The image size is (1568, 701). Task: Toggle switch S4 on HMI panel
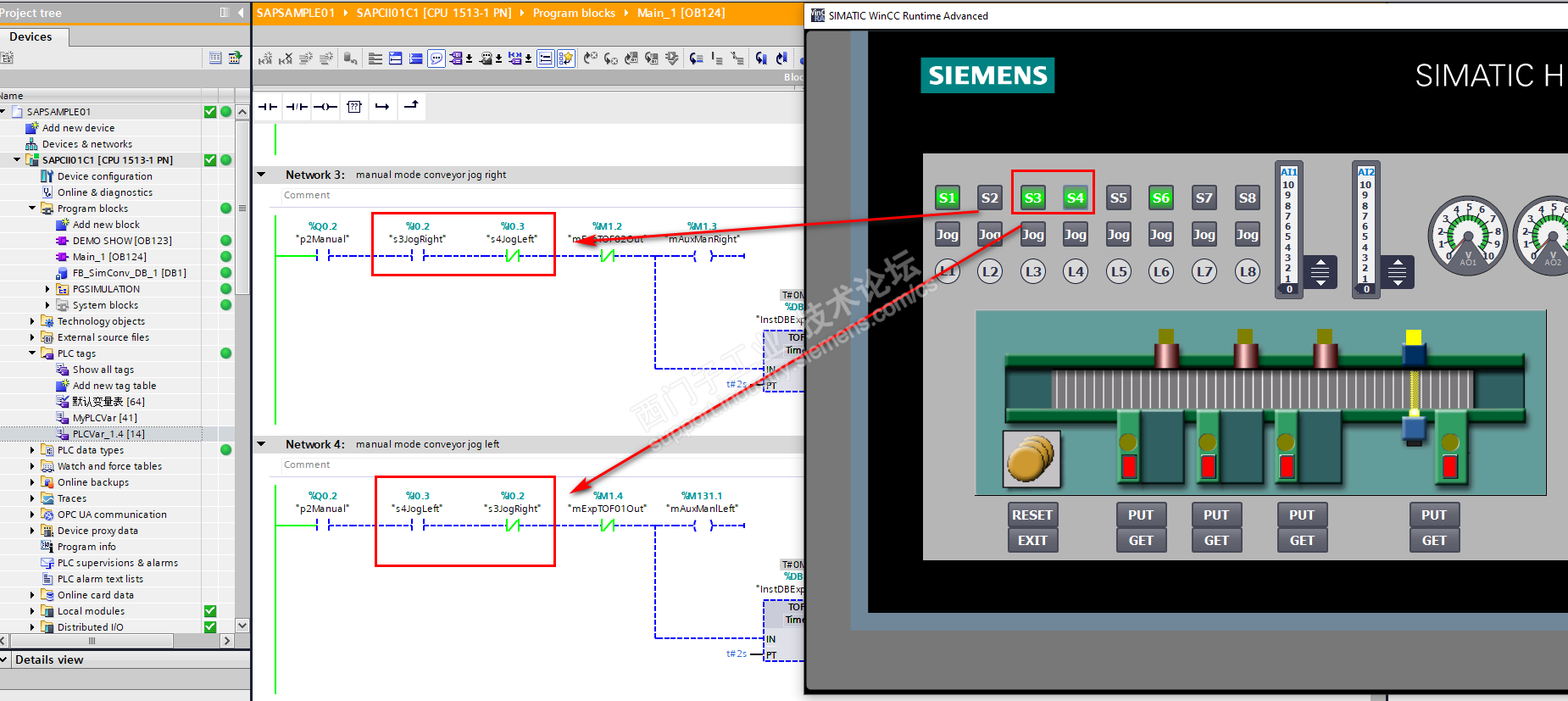coord(1075,198)
